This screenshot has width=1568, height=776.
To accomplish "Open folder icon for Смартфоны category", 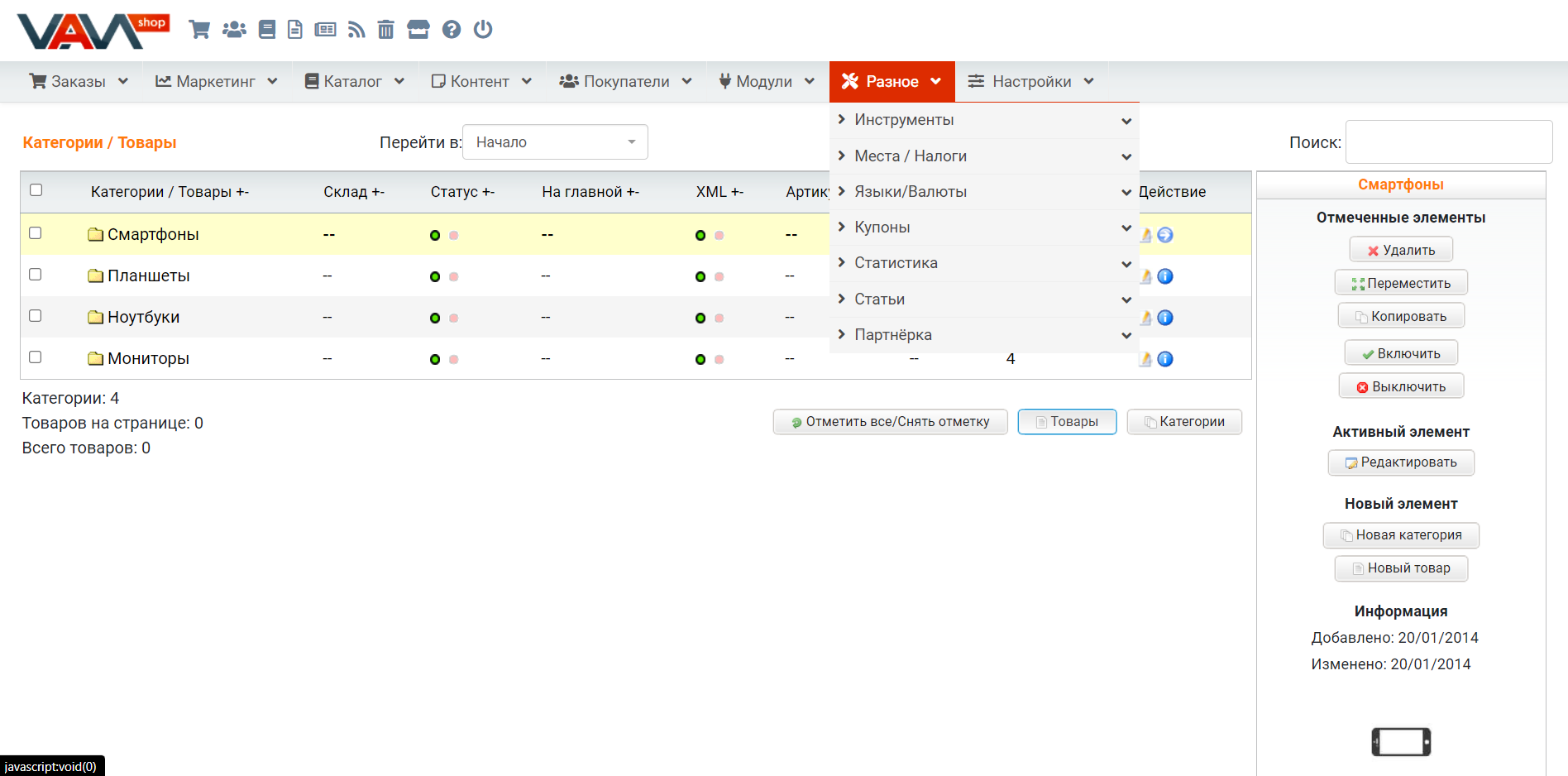I will 96,235.
